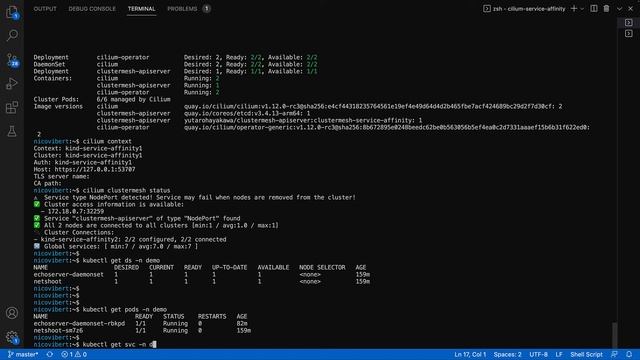This screenshot has width=640, height=360.
Task: Open the Testing flask view
Action: pos(12,131)
